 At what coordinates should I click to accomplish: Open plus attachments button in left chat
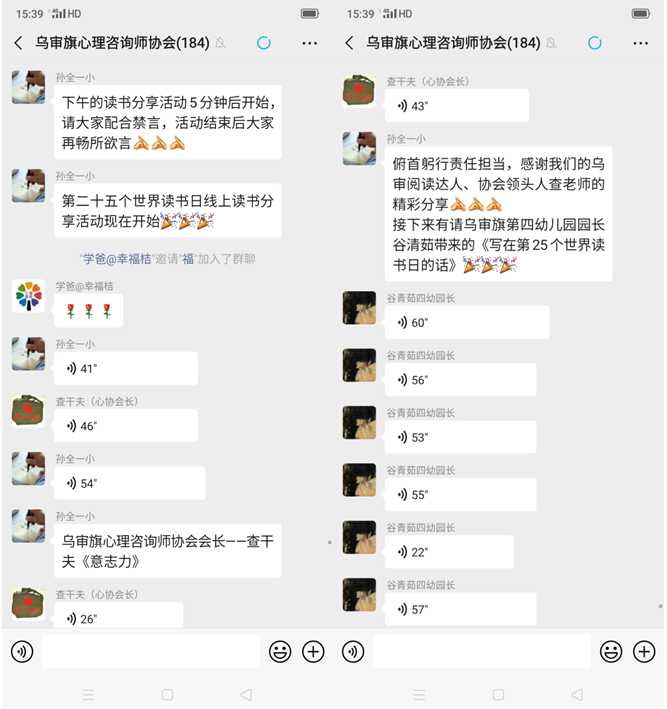pos(313,652)
